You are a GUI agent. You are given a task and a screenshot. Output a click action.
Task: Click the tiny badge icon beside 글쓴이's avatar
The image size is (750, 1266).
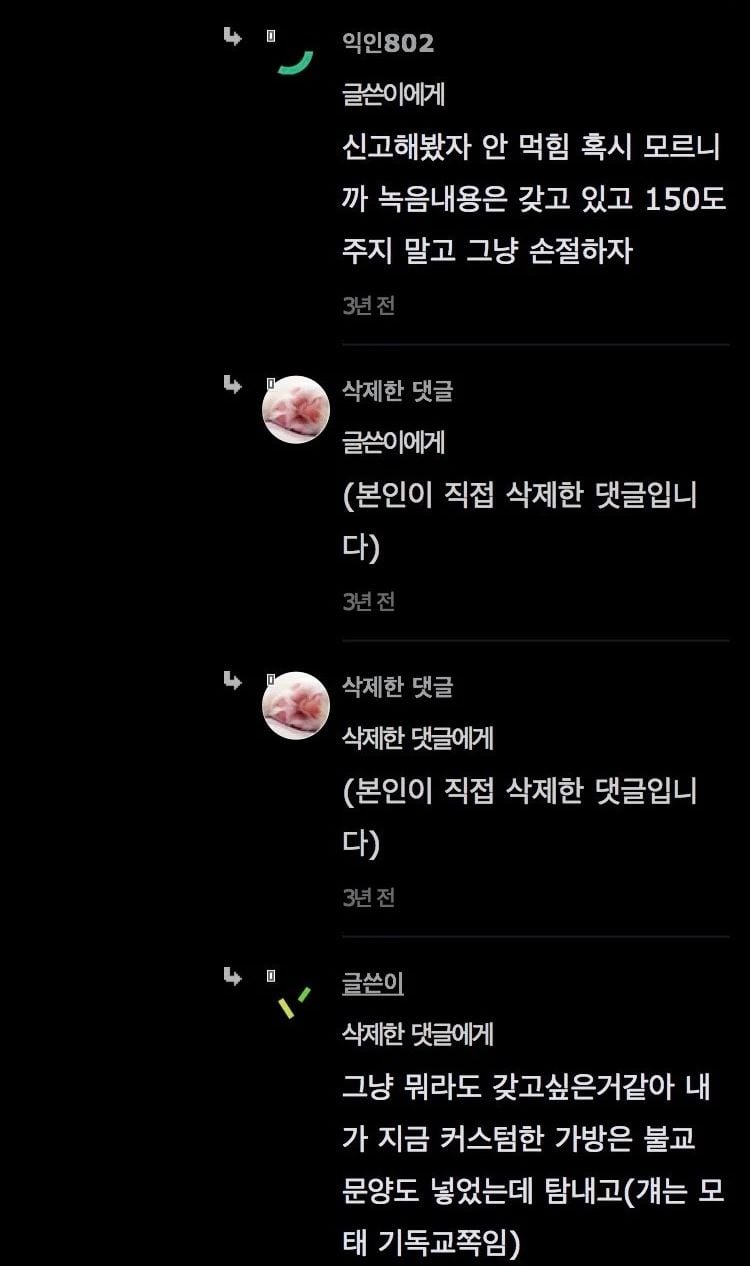tap(270, 975)
